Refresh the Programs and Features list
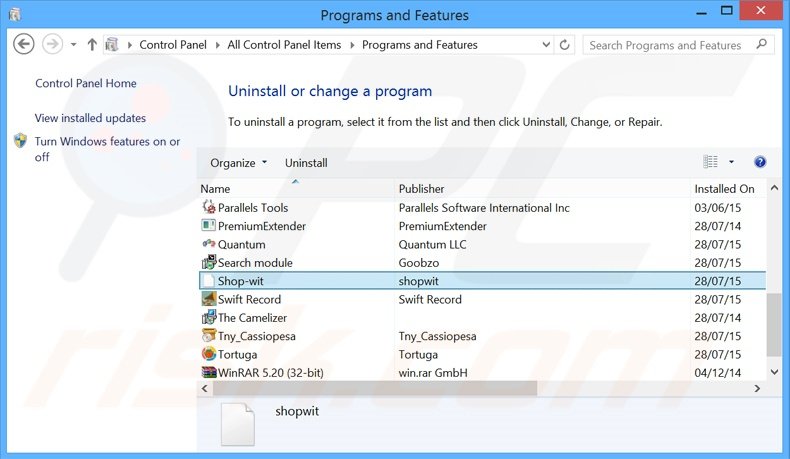The height and width of the screenshot is (459, 790). coord(566,45)
